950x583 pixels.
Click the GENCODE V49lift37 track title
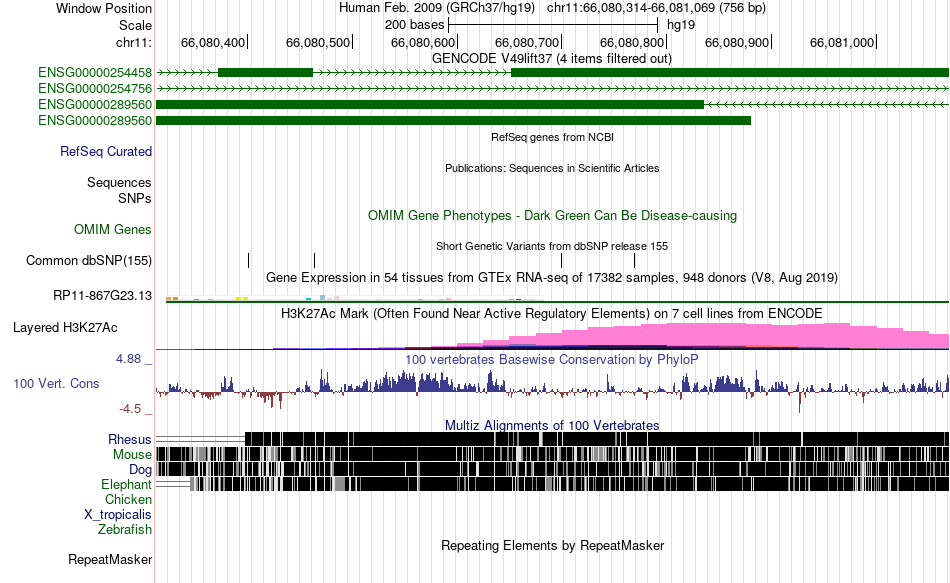[552, 59]
